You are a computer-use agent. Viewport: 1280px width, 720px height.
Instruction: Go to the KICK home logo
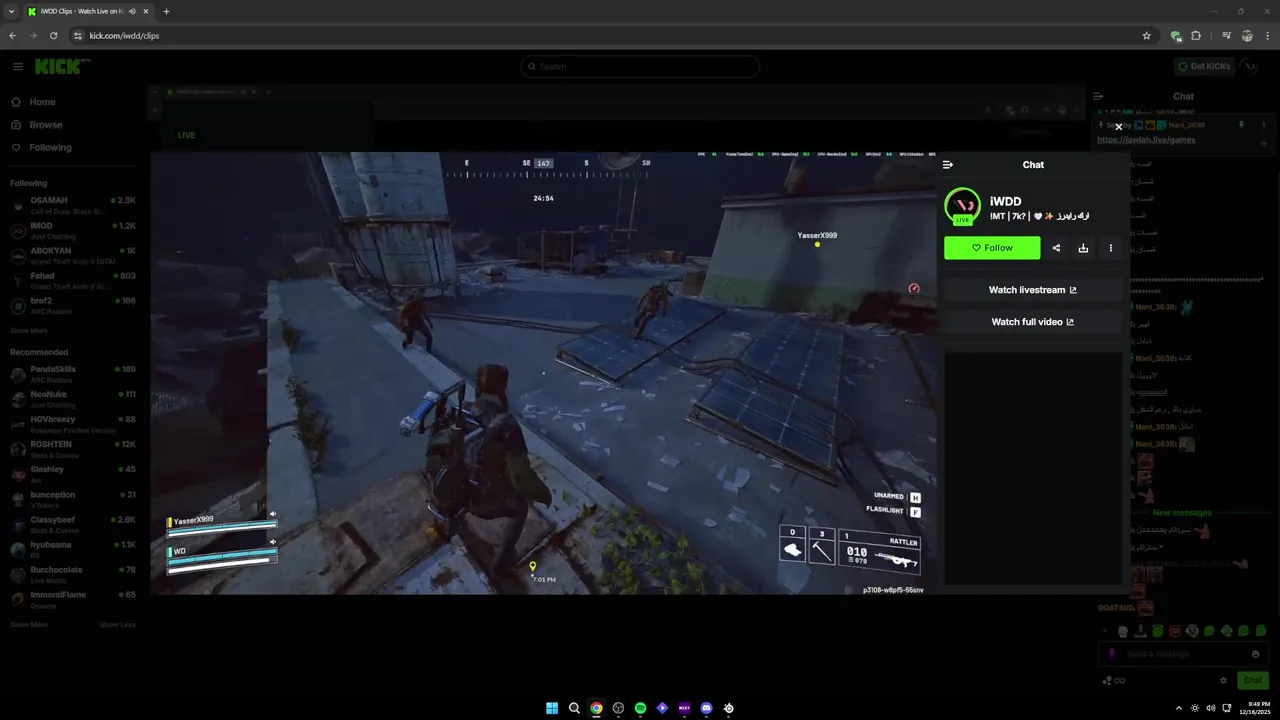(x=57, y=66)
